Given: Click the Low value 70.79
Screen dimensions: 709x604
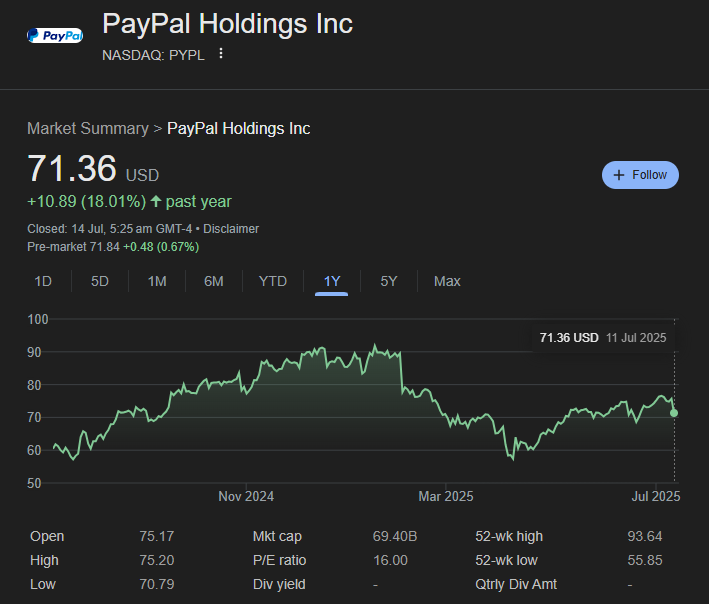Looking at the screenshot, I should point(156,584).
